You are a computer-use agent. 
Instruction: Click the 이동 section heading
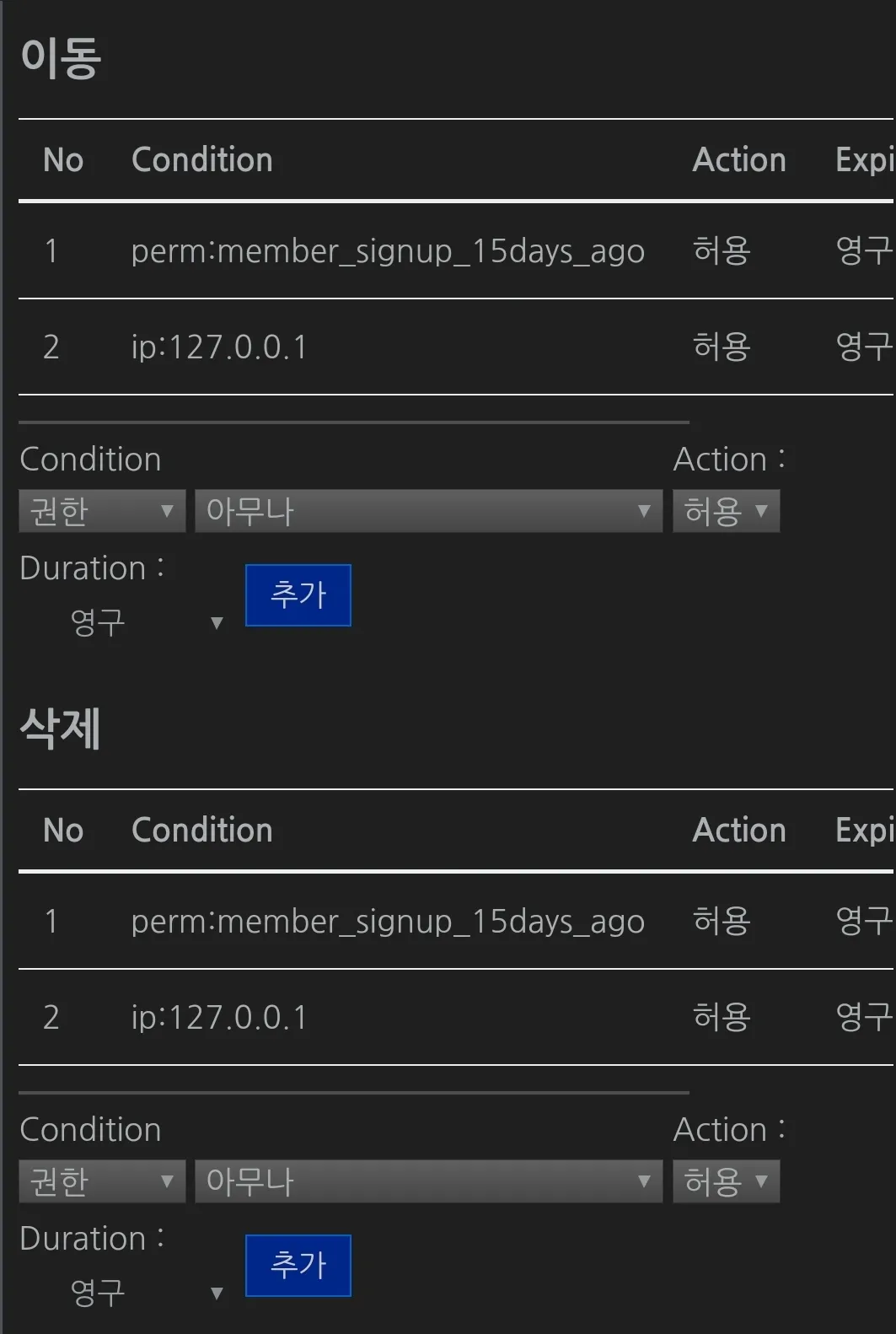pyautogui.click(x=61, y=59)
